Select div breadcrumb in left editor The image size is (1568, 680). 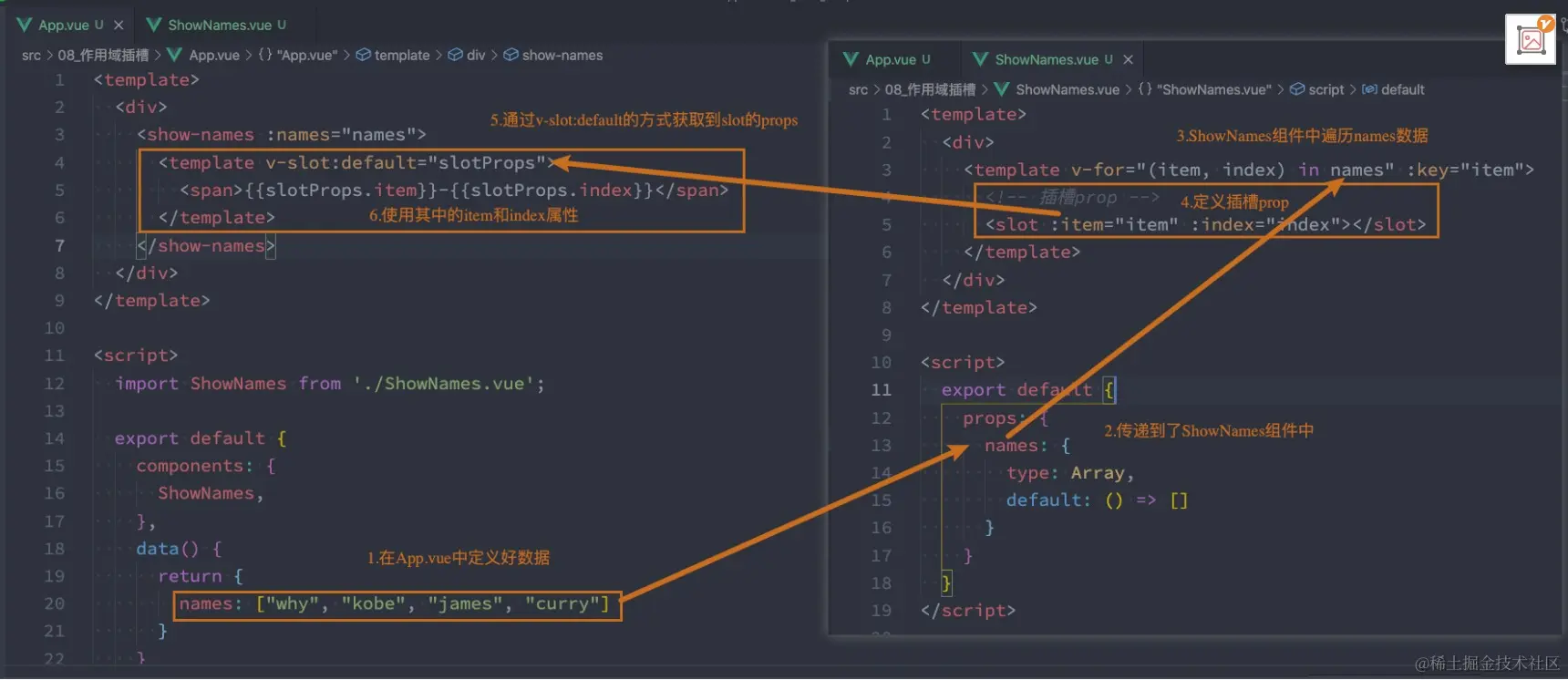pos(467,56)
